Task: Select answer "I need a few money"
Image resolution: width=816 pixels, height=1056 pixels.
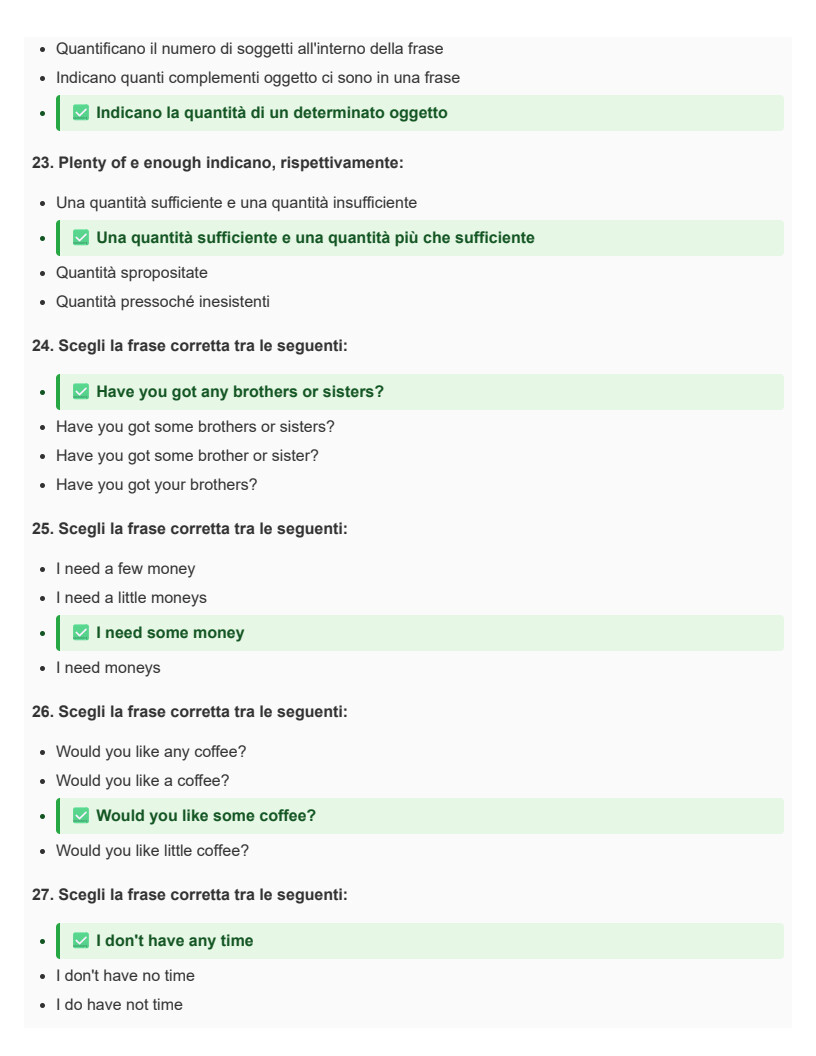Action: pos(125,569)
